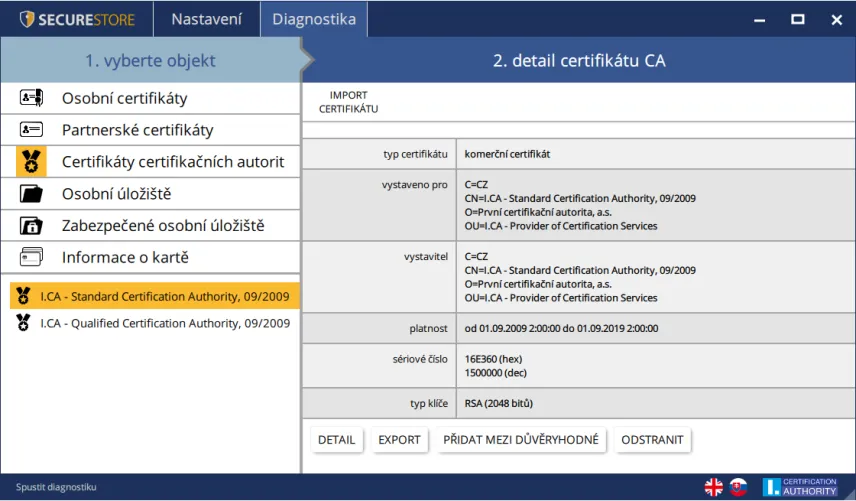The height and width of the screenshot is (501, 856).
Task: Open Osobní úložiště section
Action: 151,194
